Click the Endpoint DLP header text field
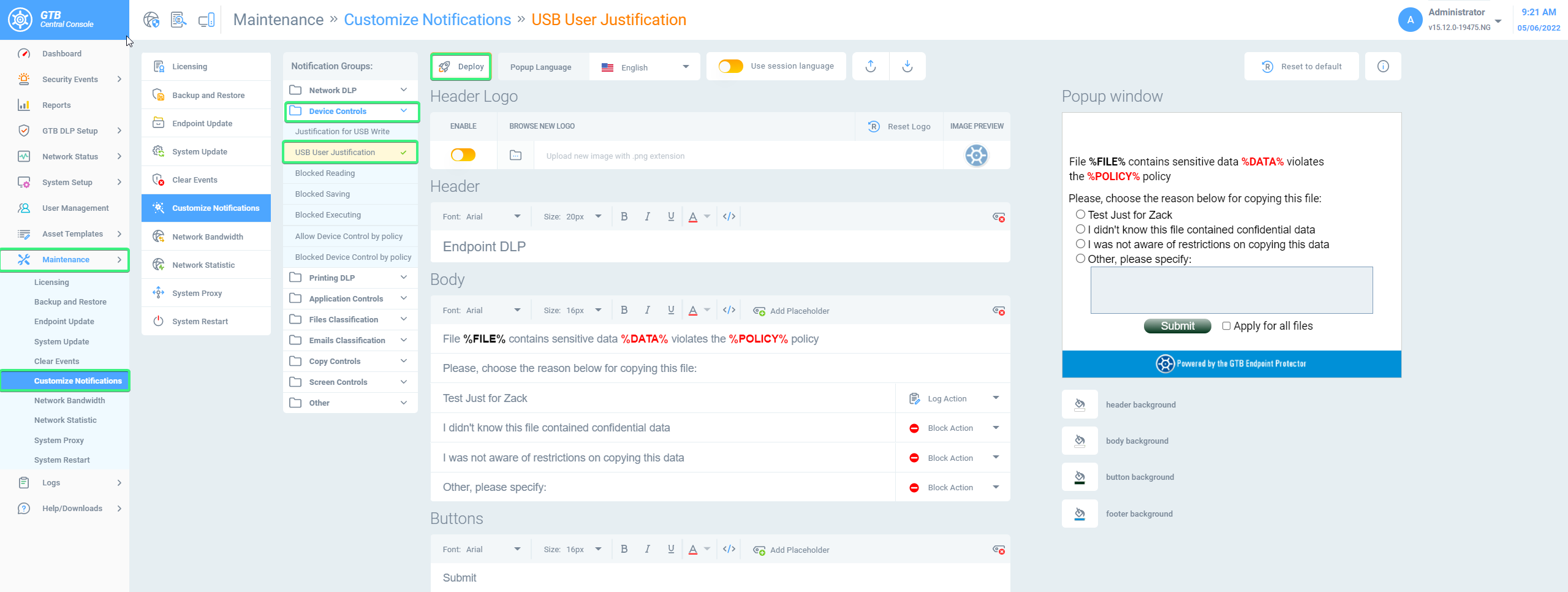 coord(719,246)
